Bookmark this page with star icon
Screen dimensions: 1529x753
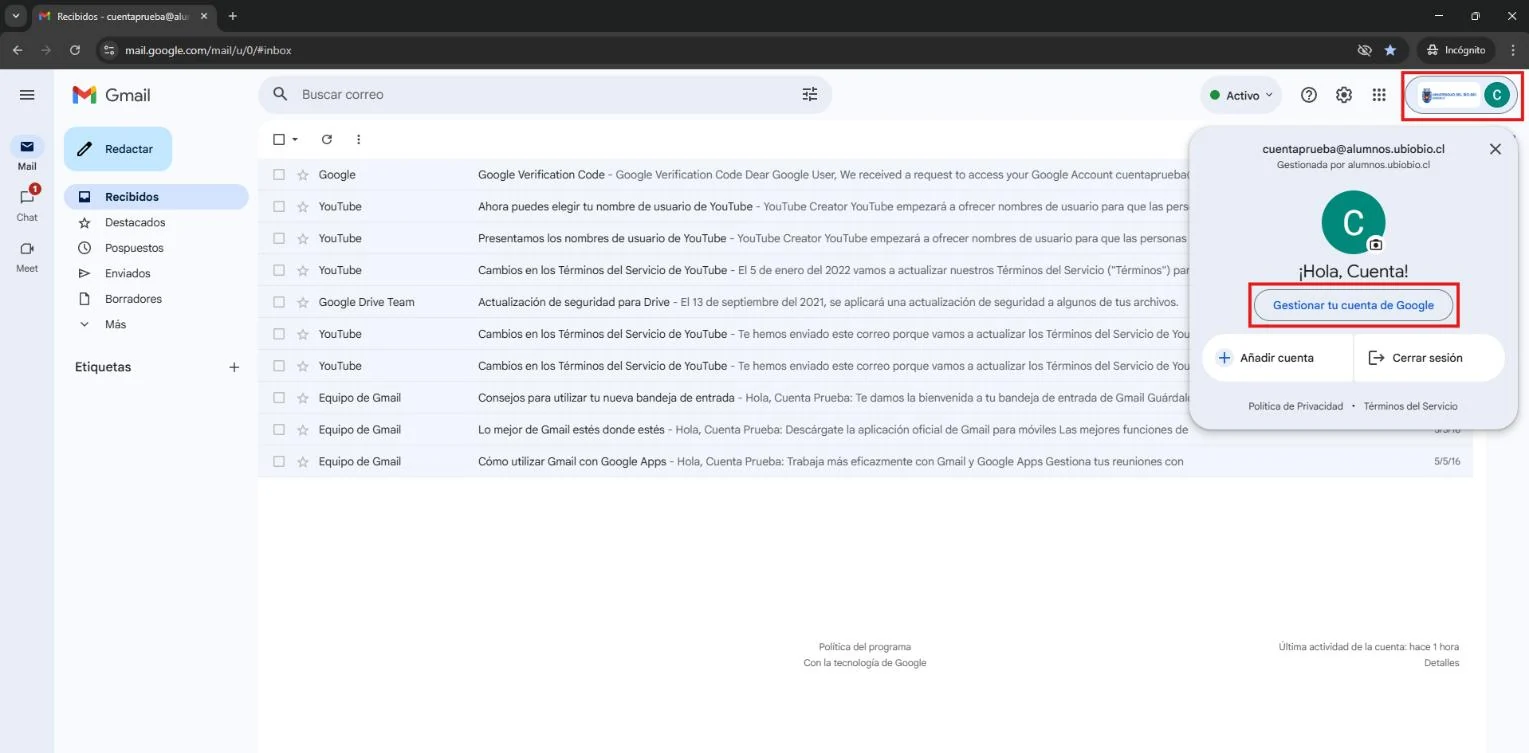pos(1390,50)
